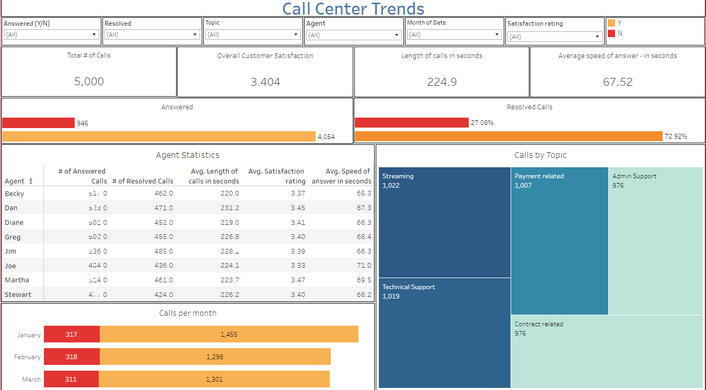Select the Admin Support treemap tile
Image resolution: width=706 pixels, height=390 pixels.
[656, 241]
